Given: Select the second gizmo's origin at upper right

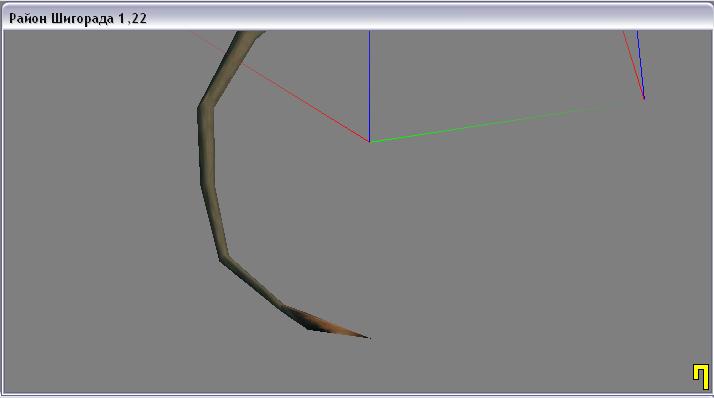Looking at the screenshot, I should (x=644, y=97).
